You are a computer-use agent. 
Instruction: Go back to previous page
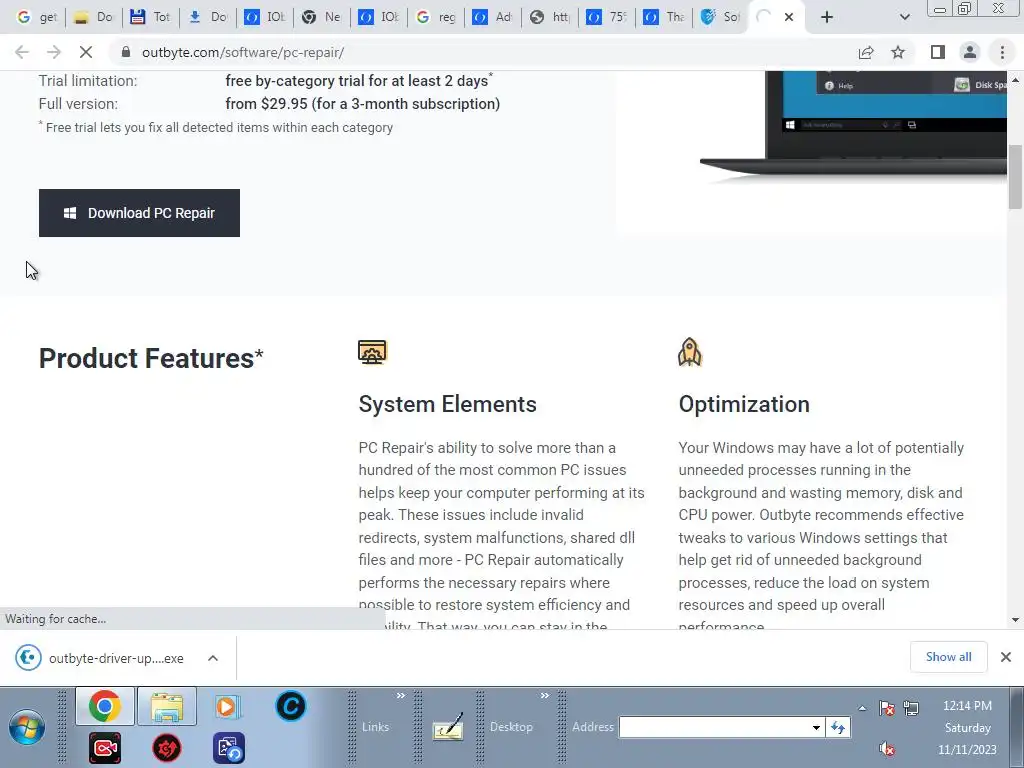[x=22, y=52]
